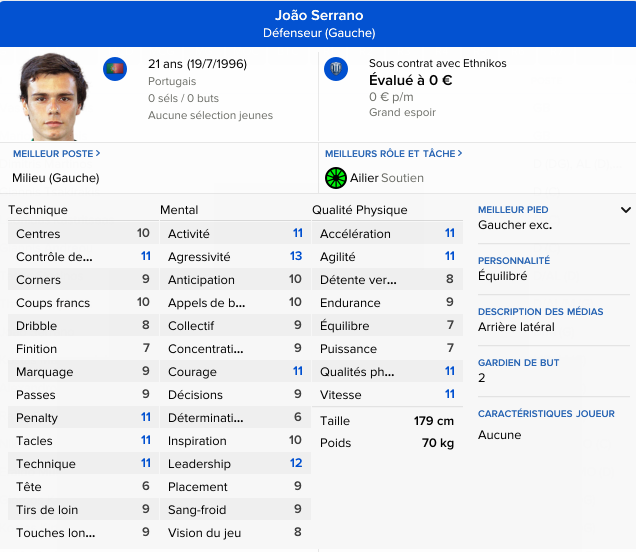
Task: Select the Leadership attribute row
Action: click(232, 464)
